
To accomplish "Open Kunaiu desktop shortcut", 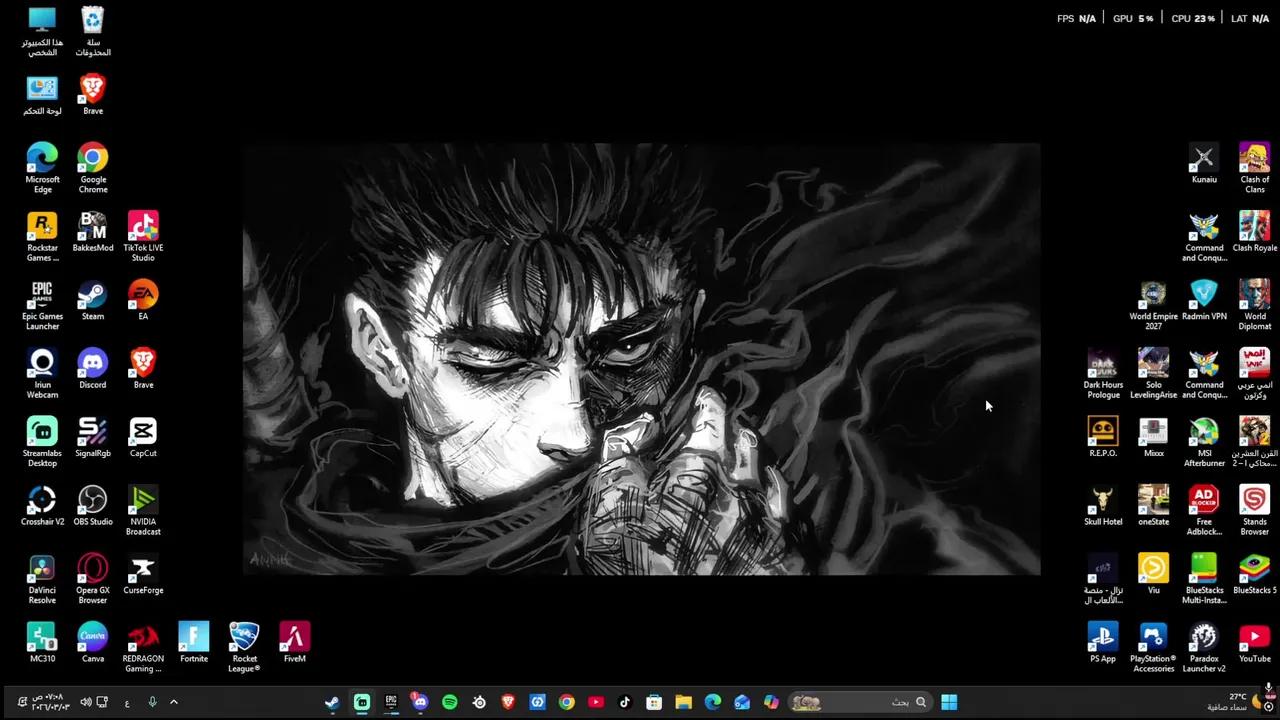I will (1204, 163).
